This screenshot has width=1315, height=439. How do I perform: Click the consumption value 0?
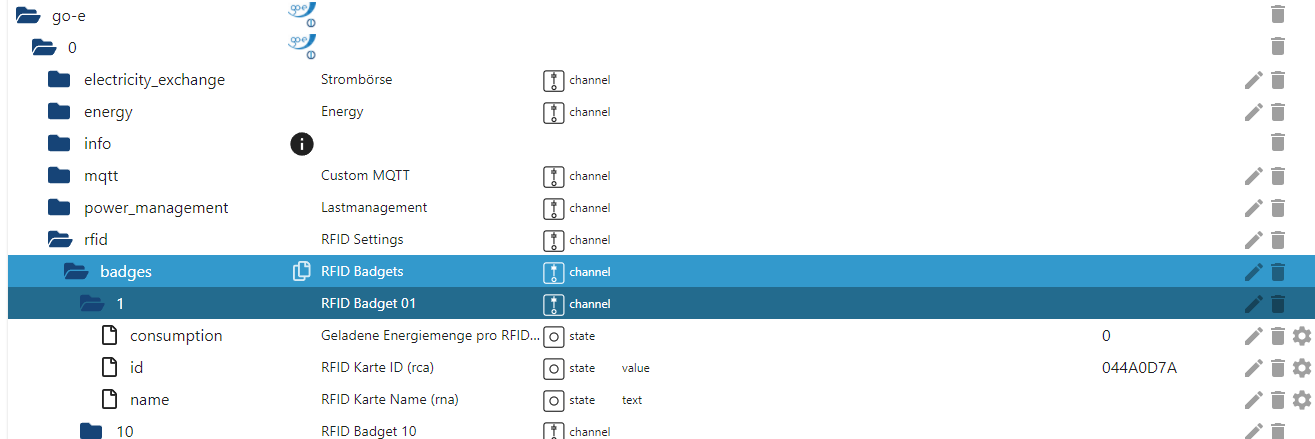pos(1106,336)
